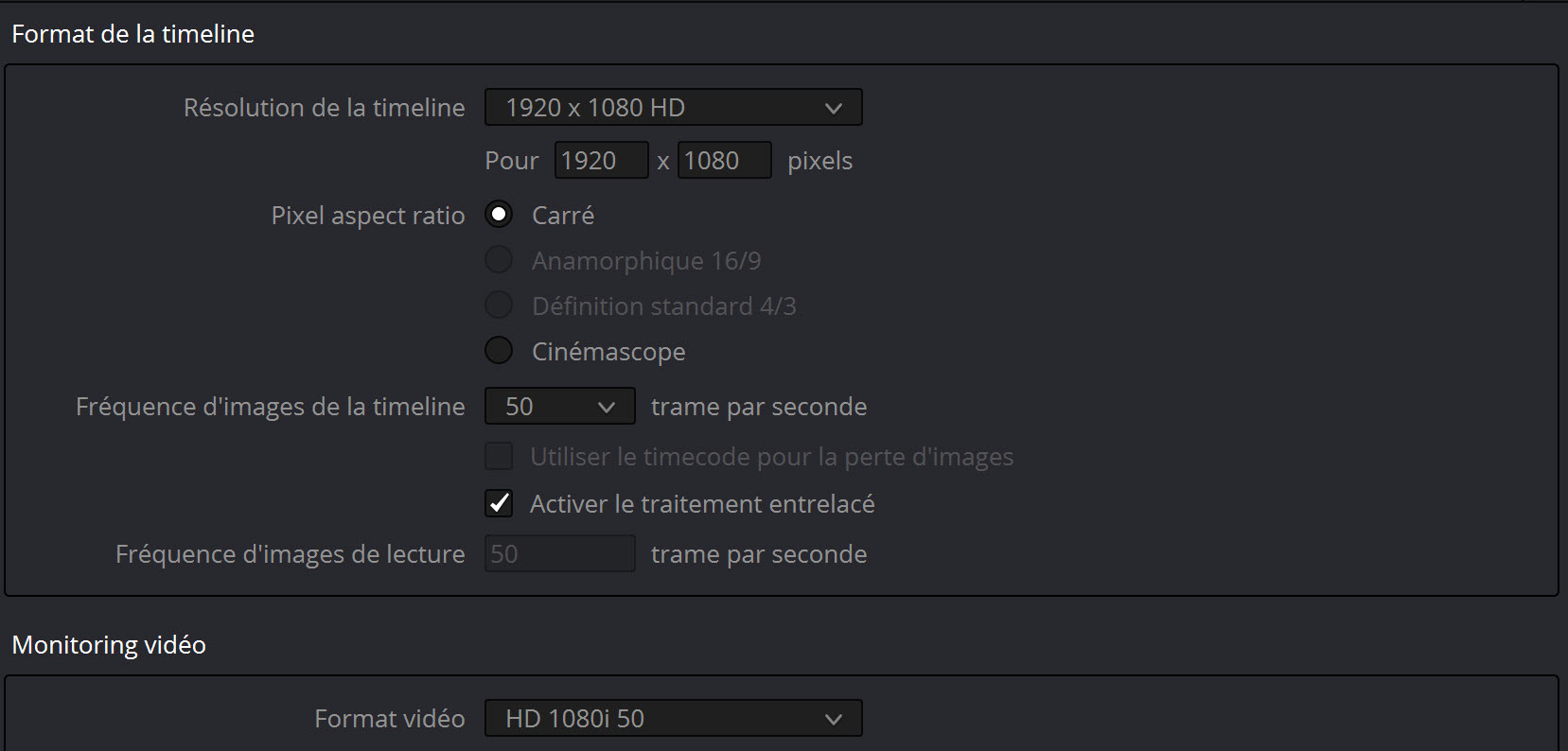
Task: Choose the Cinémascope radio button
Action: [x=499, y=351]
